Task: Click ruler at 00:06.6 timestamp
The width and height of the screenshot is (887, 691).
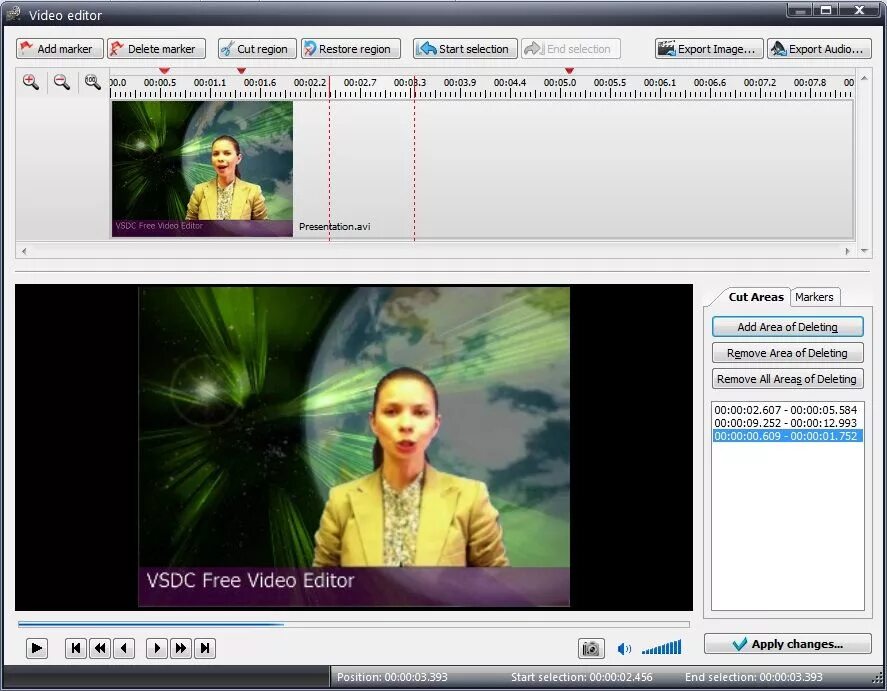Action: click(709, 83)
